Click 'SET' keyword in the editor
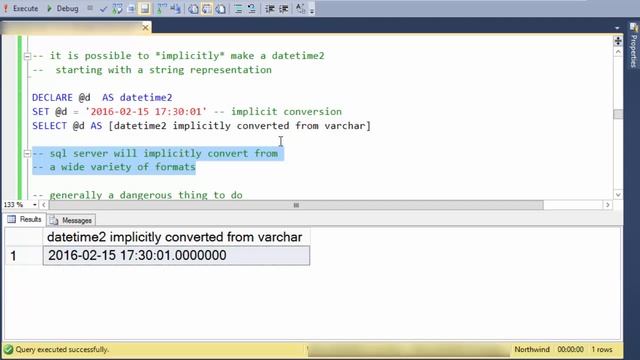The height and width of the screenshot is (360, 640). tap(40, 111)
